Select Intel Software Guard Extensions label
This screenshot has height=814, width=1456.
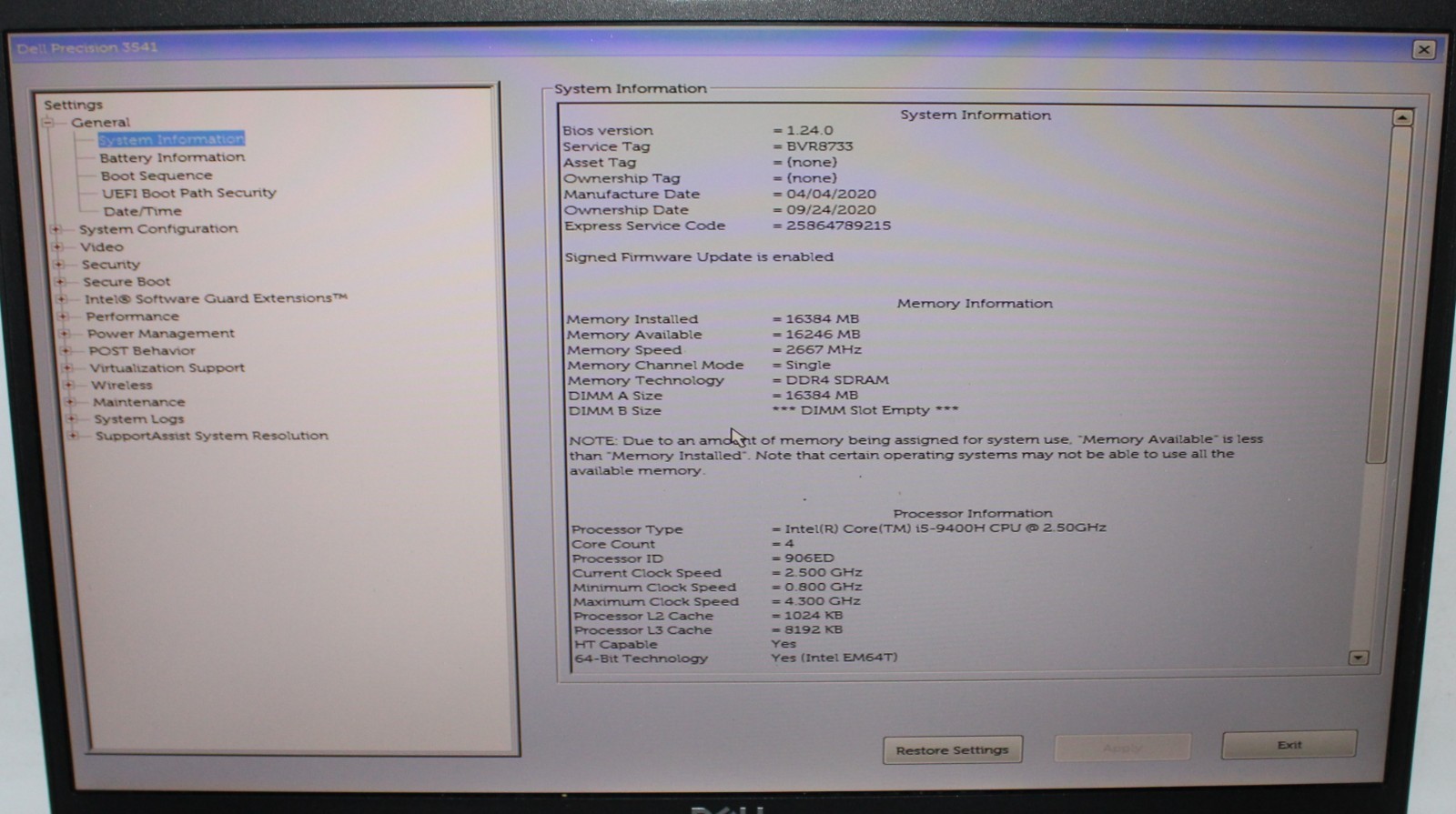216,298
